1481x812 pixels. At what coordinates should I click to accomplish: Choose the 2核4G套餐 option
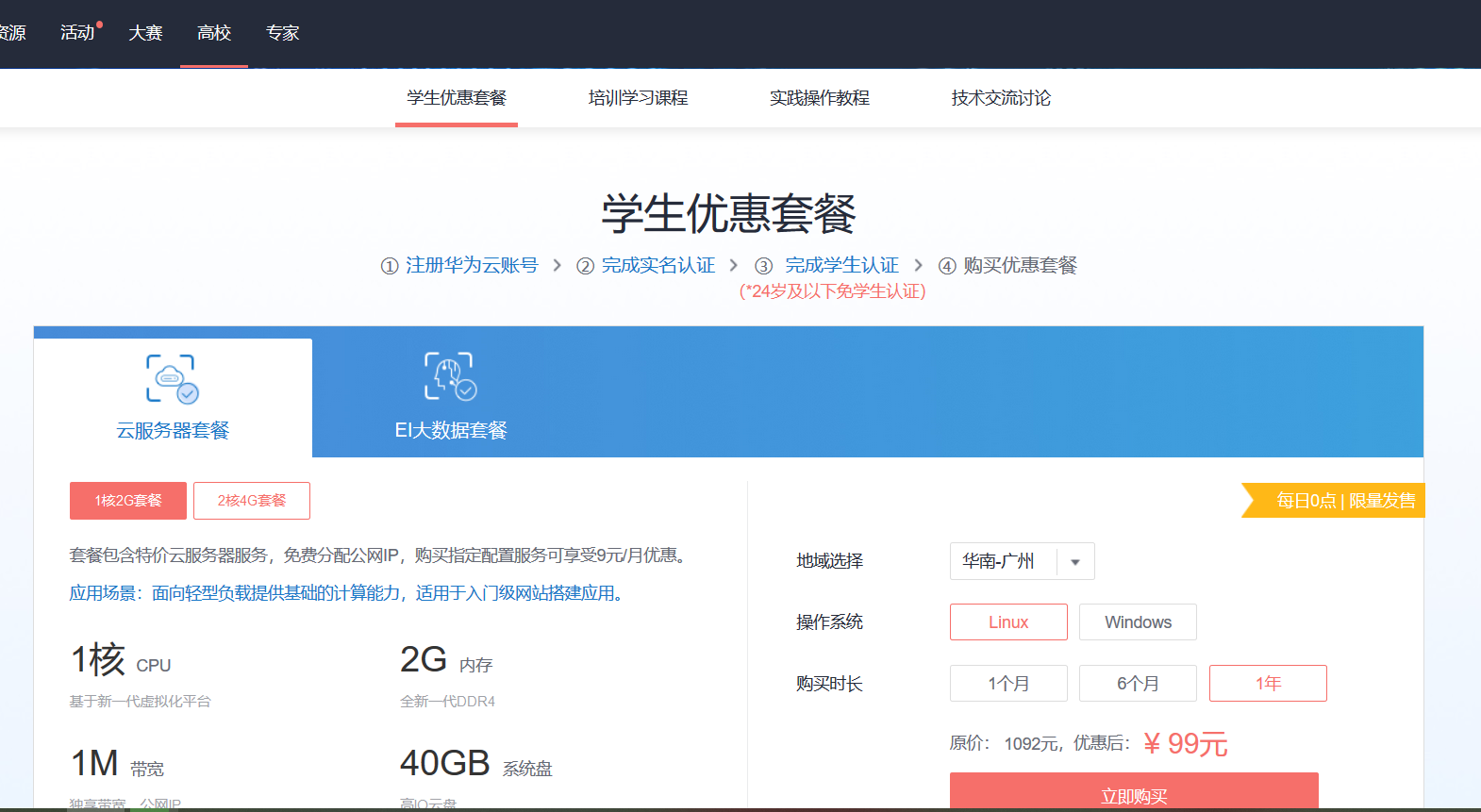252,501
